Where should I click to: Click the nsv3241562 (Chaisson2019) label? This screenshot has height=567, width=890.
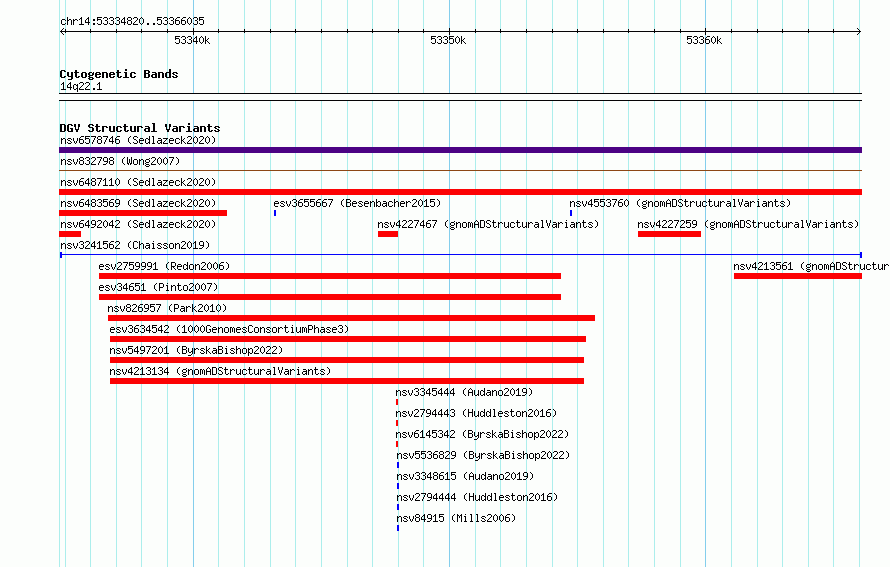pos(135,245)
